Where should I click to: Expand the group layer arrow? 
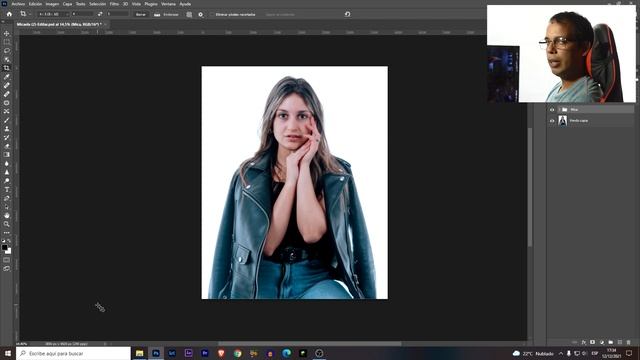pos(559,110)
